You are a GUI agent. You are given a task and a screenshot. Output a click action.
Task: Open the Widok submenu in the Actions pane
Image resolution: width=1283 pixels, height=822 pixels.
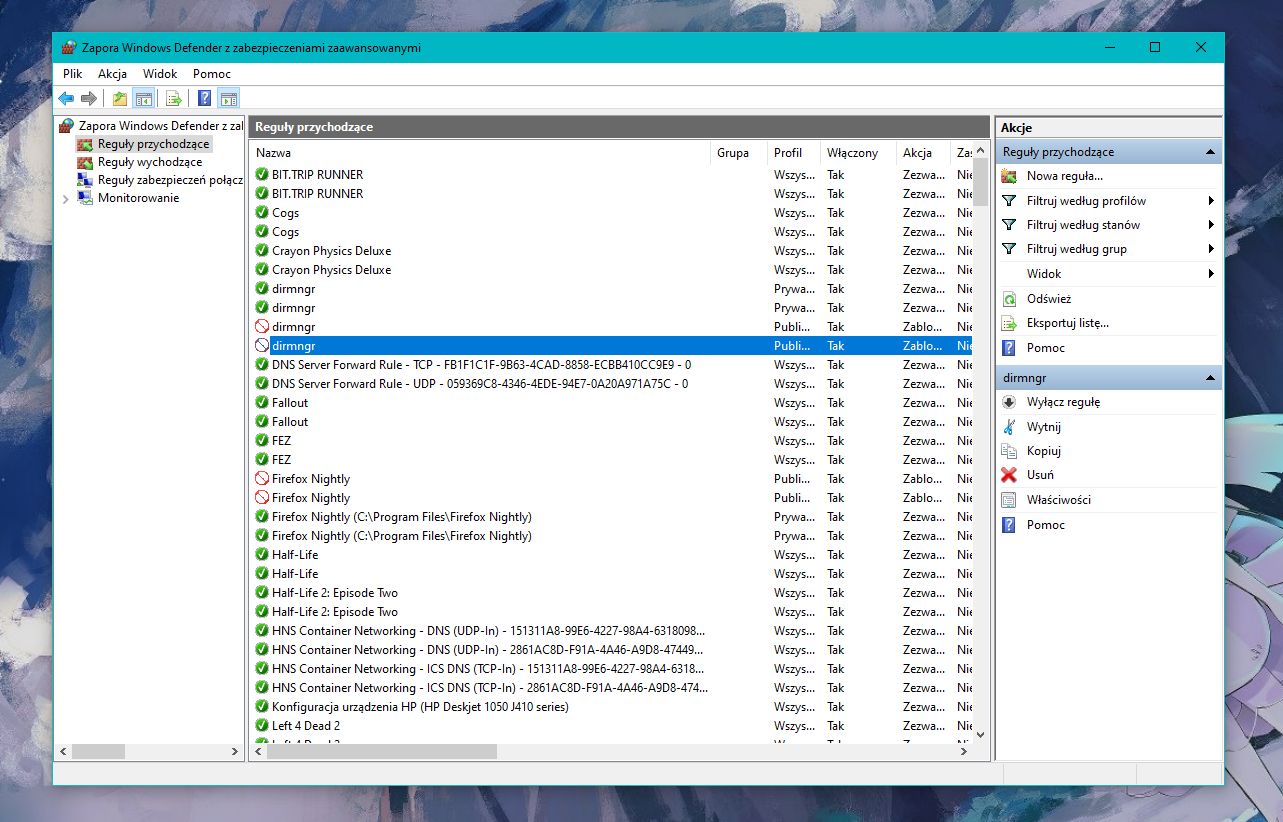(1108, 274)
